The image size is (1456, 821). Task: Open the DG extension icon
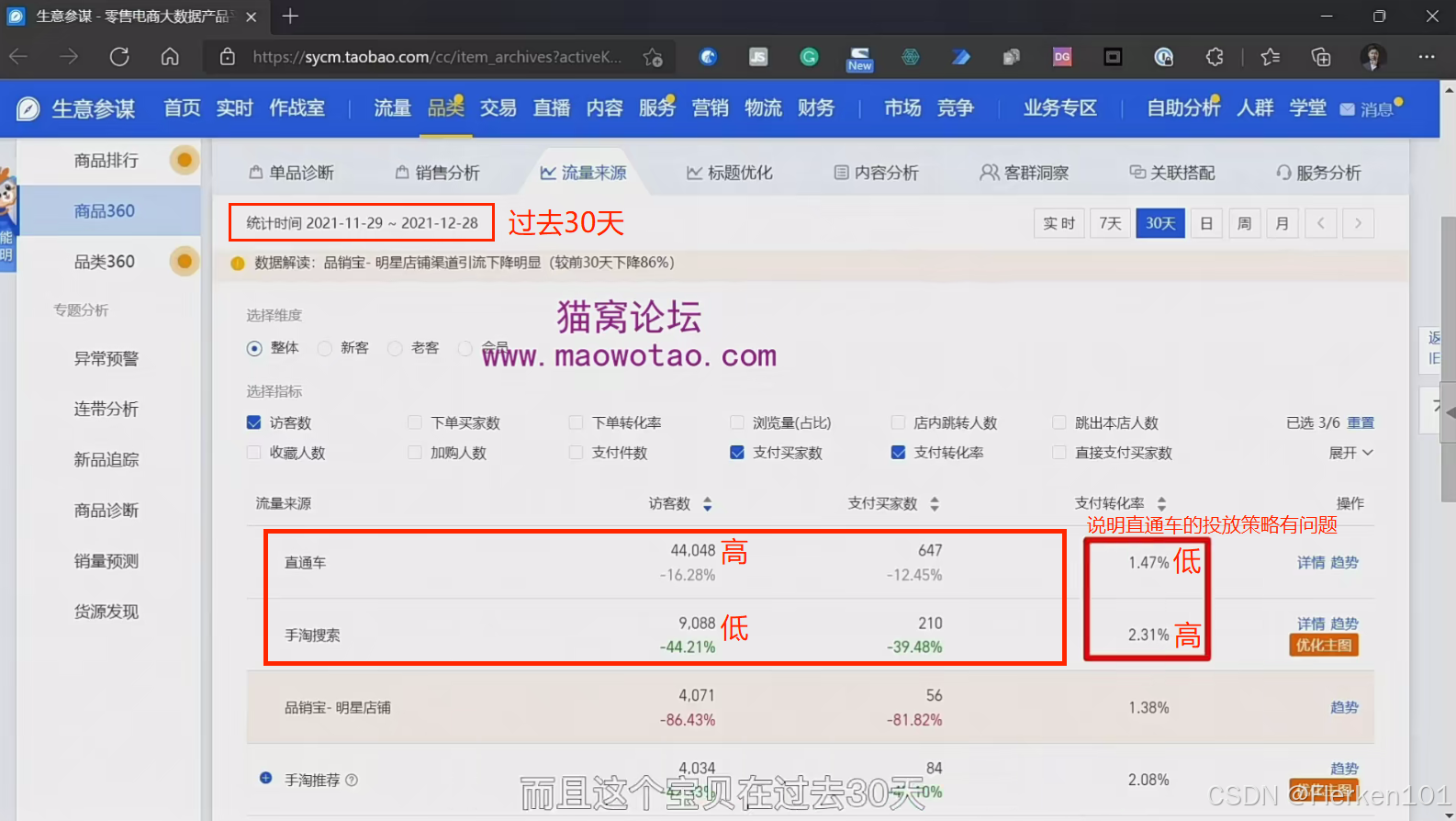(1062, 57)
